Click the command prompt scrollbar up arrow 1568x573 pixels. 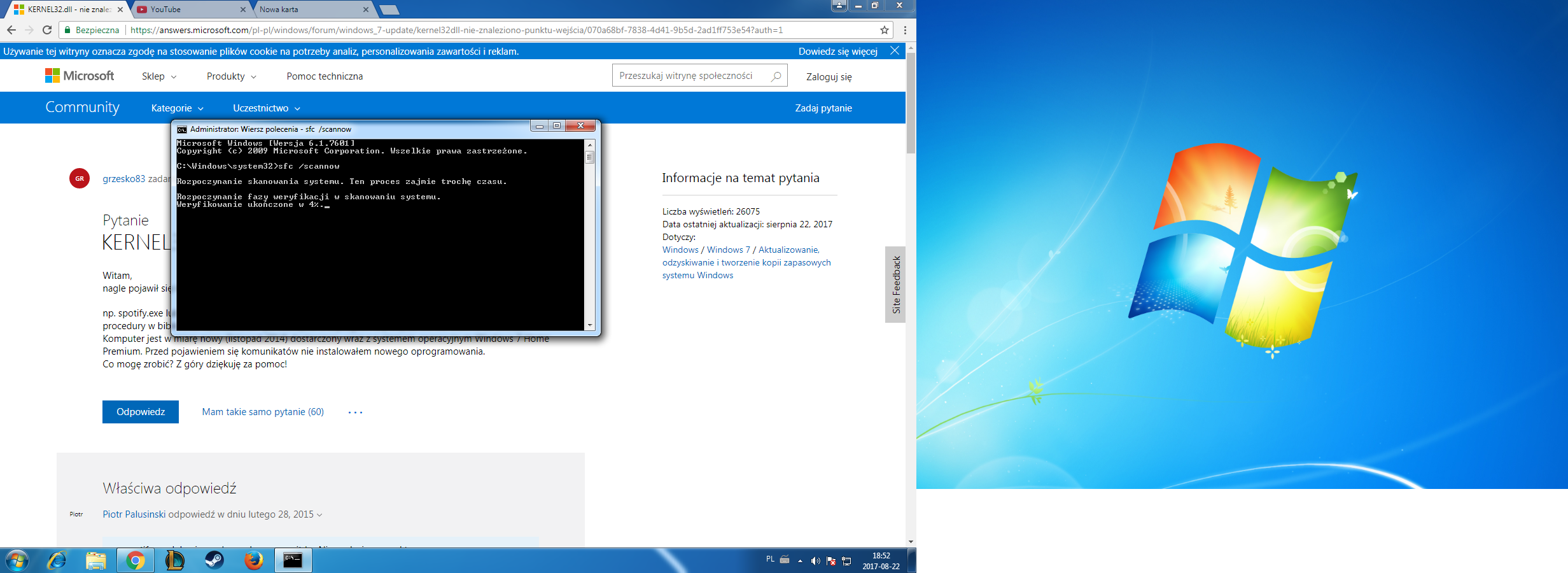tap(589, 145)
